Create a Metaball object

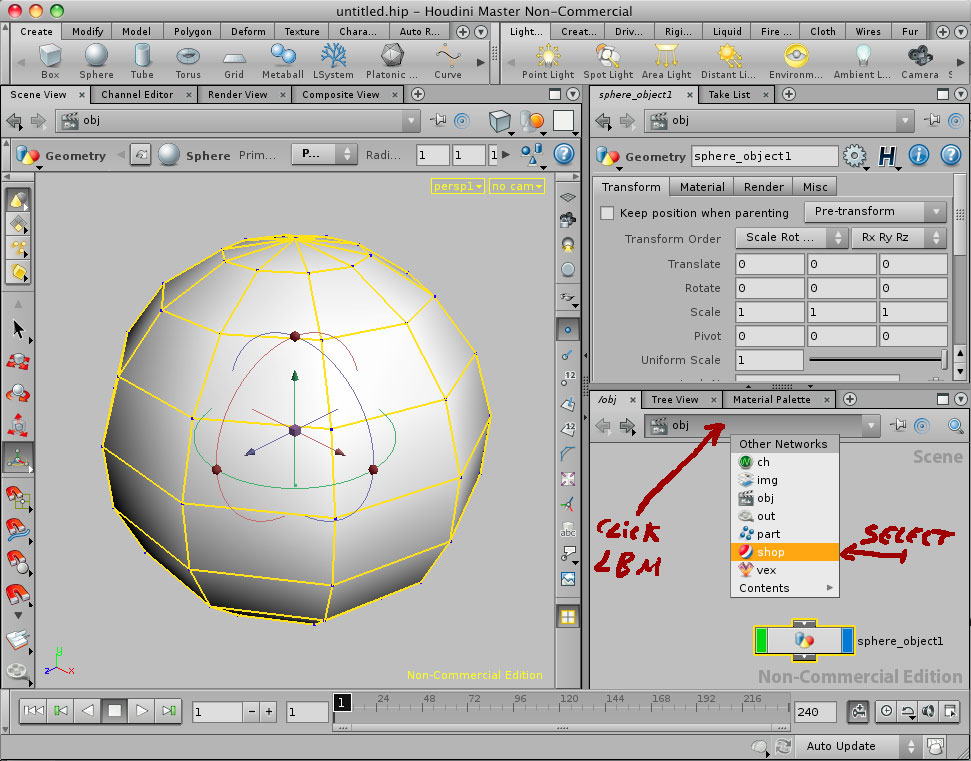282,61
